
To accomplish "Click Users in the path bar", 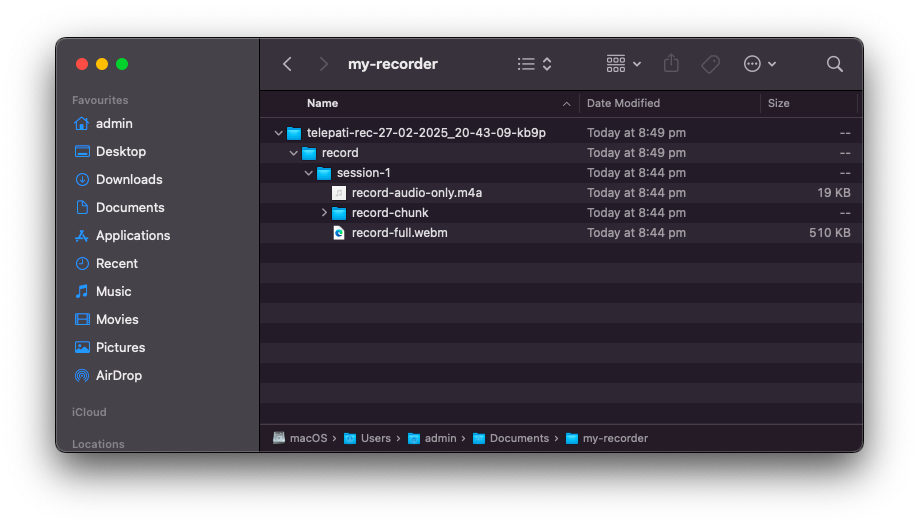I will coord(375,438).
